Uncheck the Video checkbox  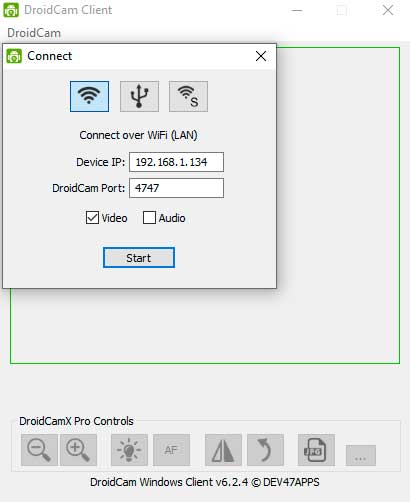(92, 218)
